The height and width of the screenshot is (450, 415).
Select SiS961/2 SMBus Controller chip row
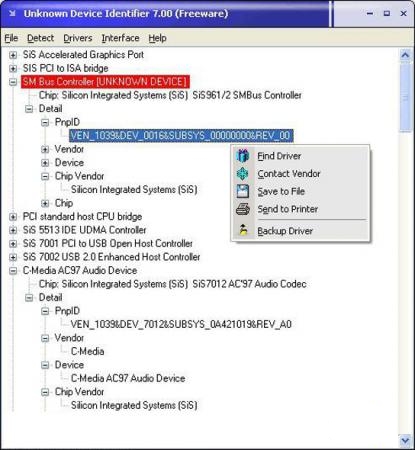pyautogui.click(x=170, y=95)
